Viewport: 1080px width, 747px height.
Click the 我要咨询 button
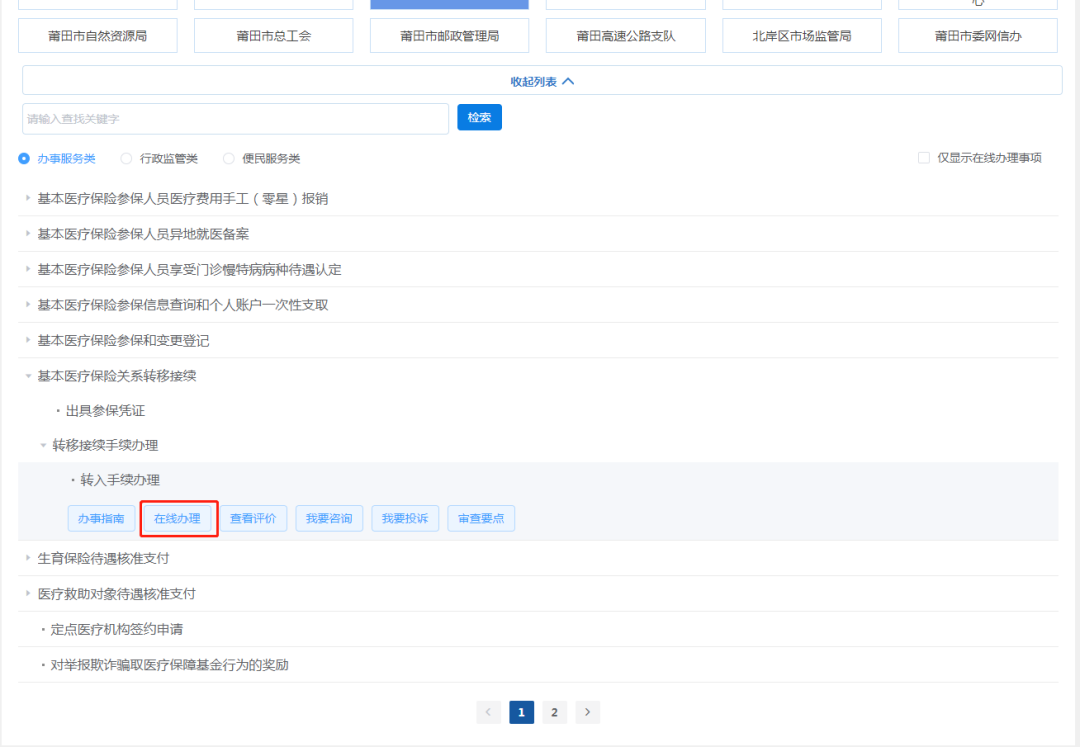[x=329, y=519]
